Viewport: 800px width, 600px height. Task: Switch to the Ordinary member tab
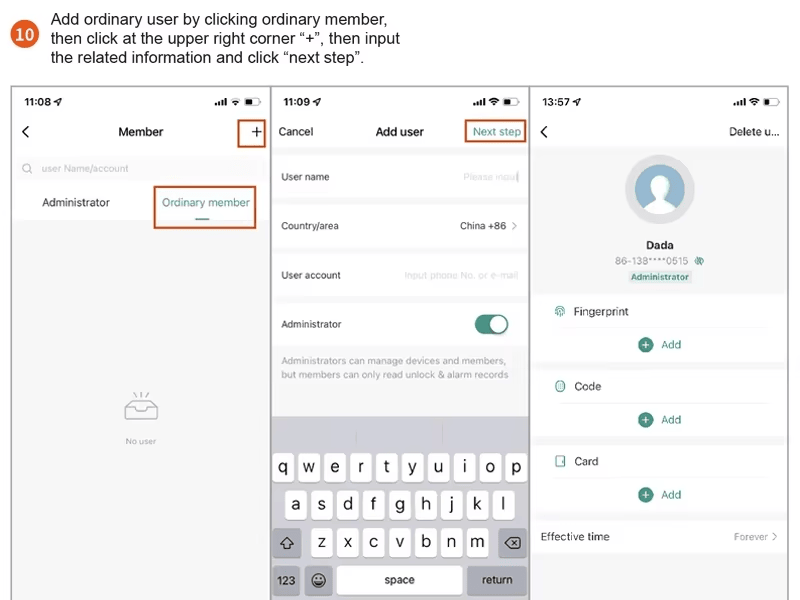coord(206,203)
